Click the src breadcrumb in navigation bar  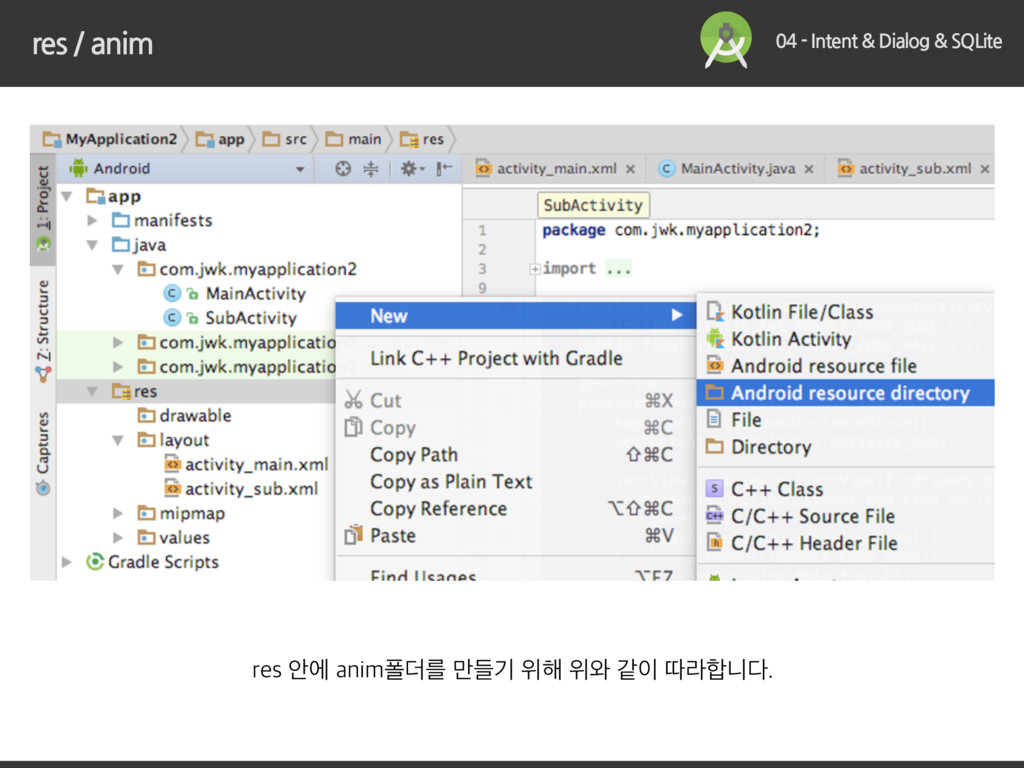click(x=286, y=139)
